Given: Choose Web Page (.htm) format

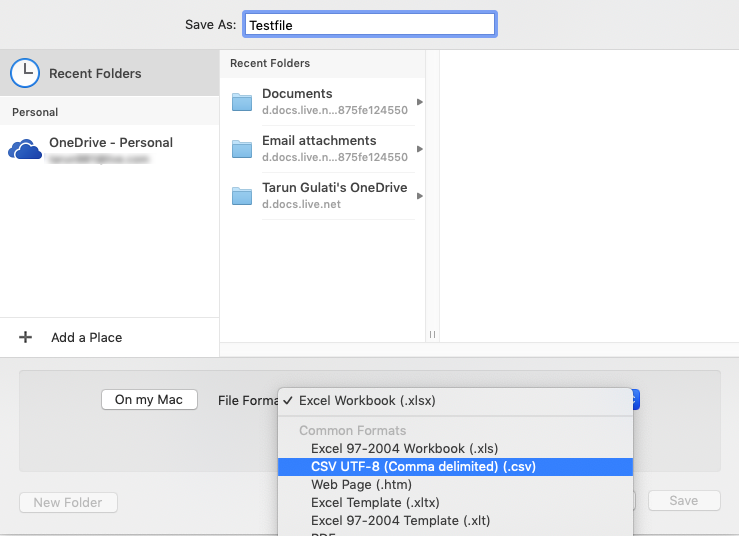Looking at the screenshot, I should click(x=455, y=485).
